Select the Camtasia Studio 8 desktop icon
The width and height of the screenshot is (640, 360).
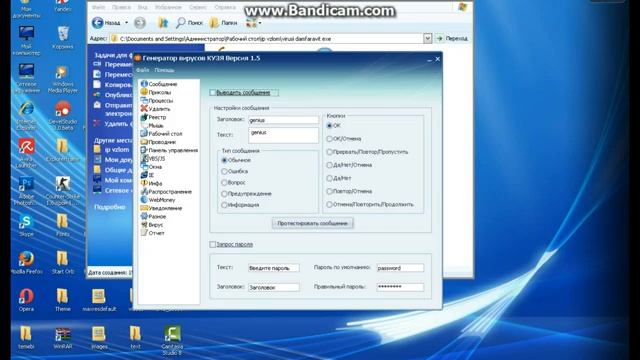[172, 340]
